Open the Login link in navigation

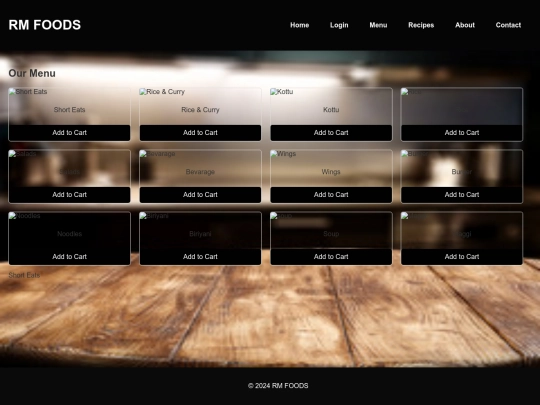(339, 25)
